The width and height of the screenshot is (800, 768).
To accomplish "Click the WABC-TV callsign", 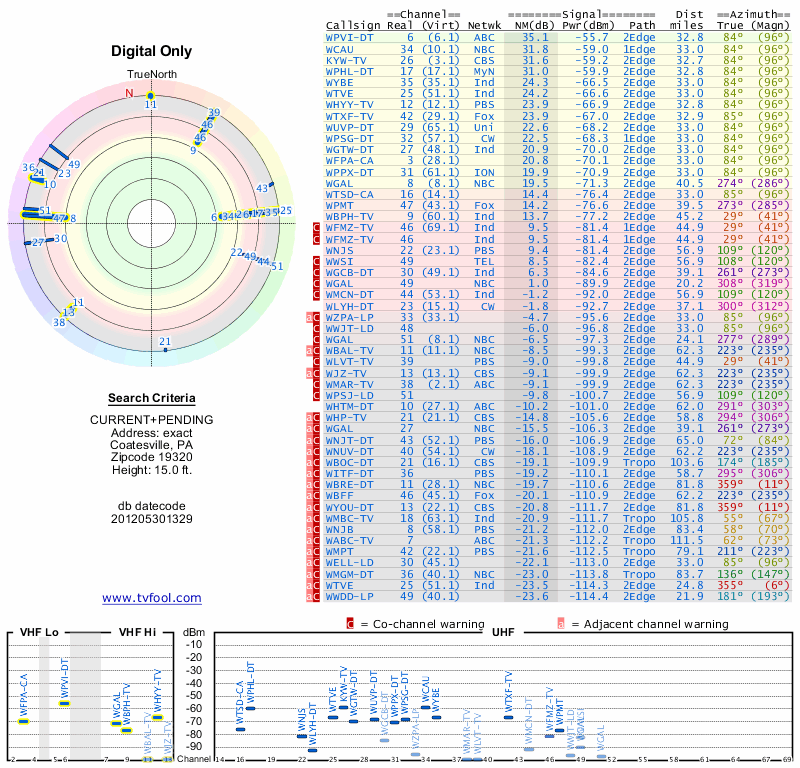I will pos(349,540).
